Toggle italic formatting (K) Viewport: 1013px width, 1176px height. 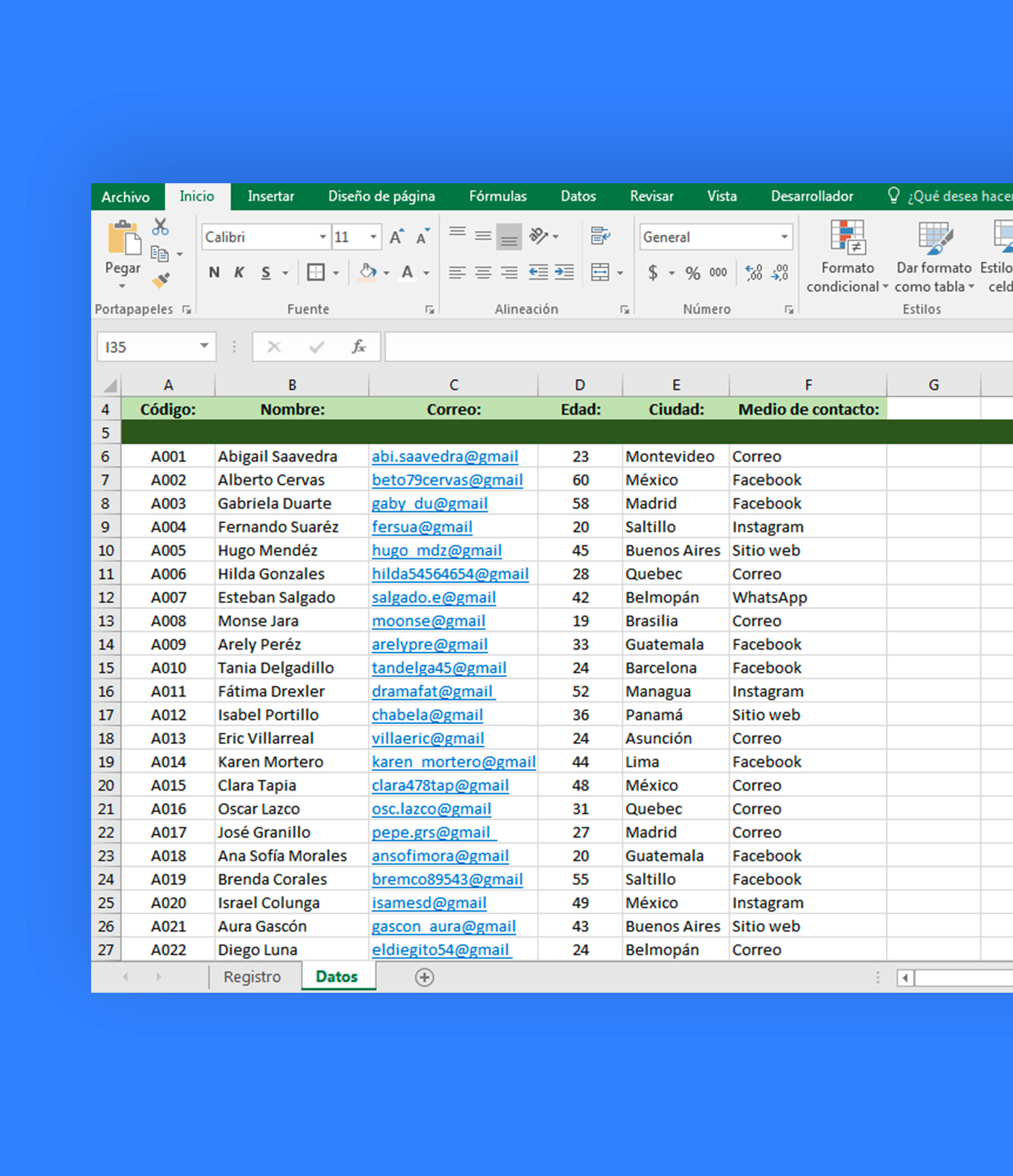[x=239, y=272]
